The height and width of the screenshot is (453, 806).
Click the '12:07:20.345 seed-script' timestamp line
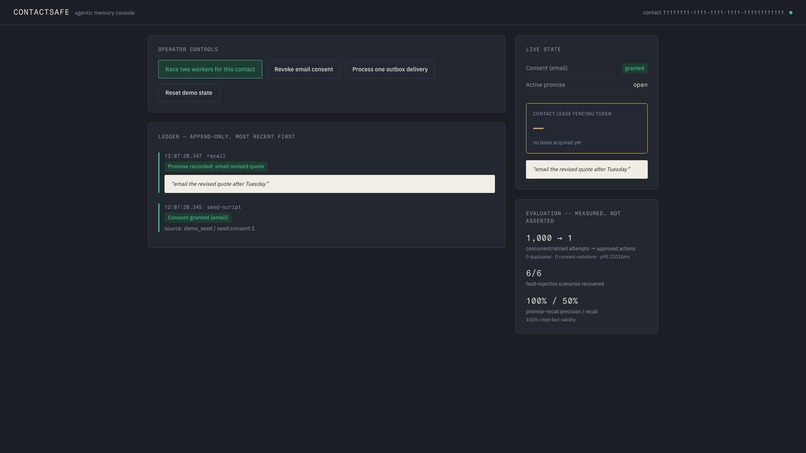pyautogui.click(x=203, y=207)
